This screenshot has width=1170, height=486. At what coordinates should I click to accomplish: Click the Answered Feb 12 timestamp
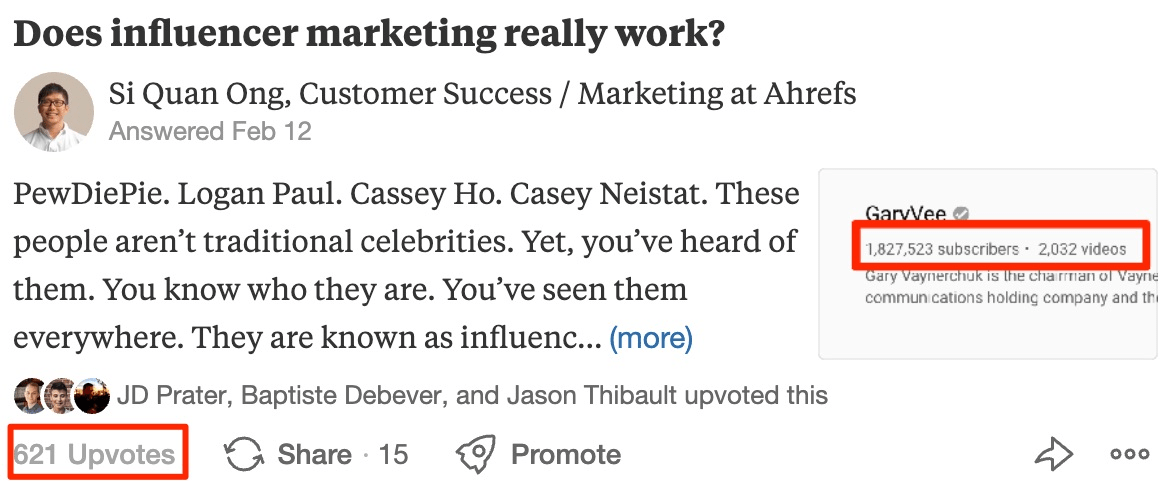coord(210,131)
